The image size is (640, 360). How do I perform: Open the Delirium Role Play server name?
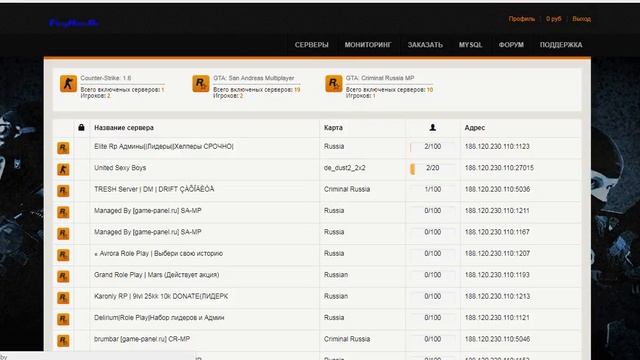click(159, 318)
